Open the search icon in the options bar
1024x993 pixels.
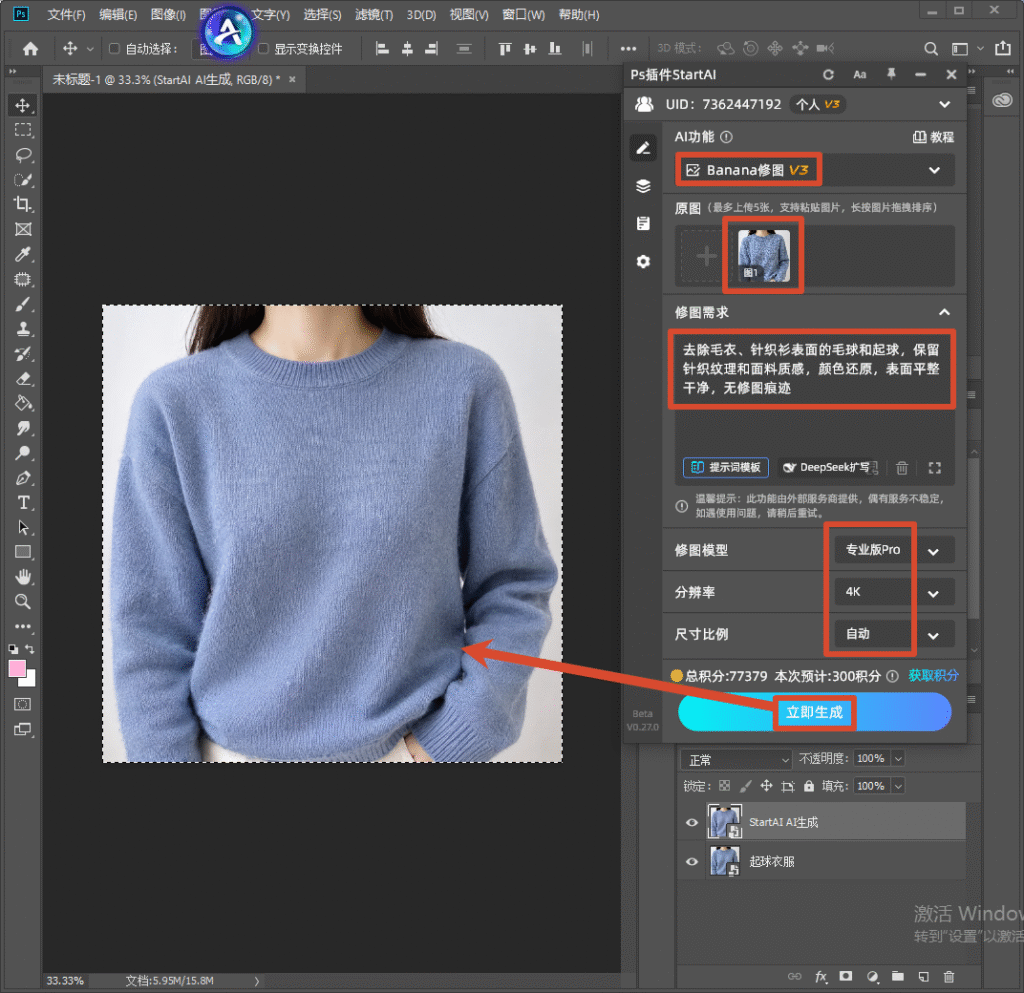931,48
